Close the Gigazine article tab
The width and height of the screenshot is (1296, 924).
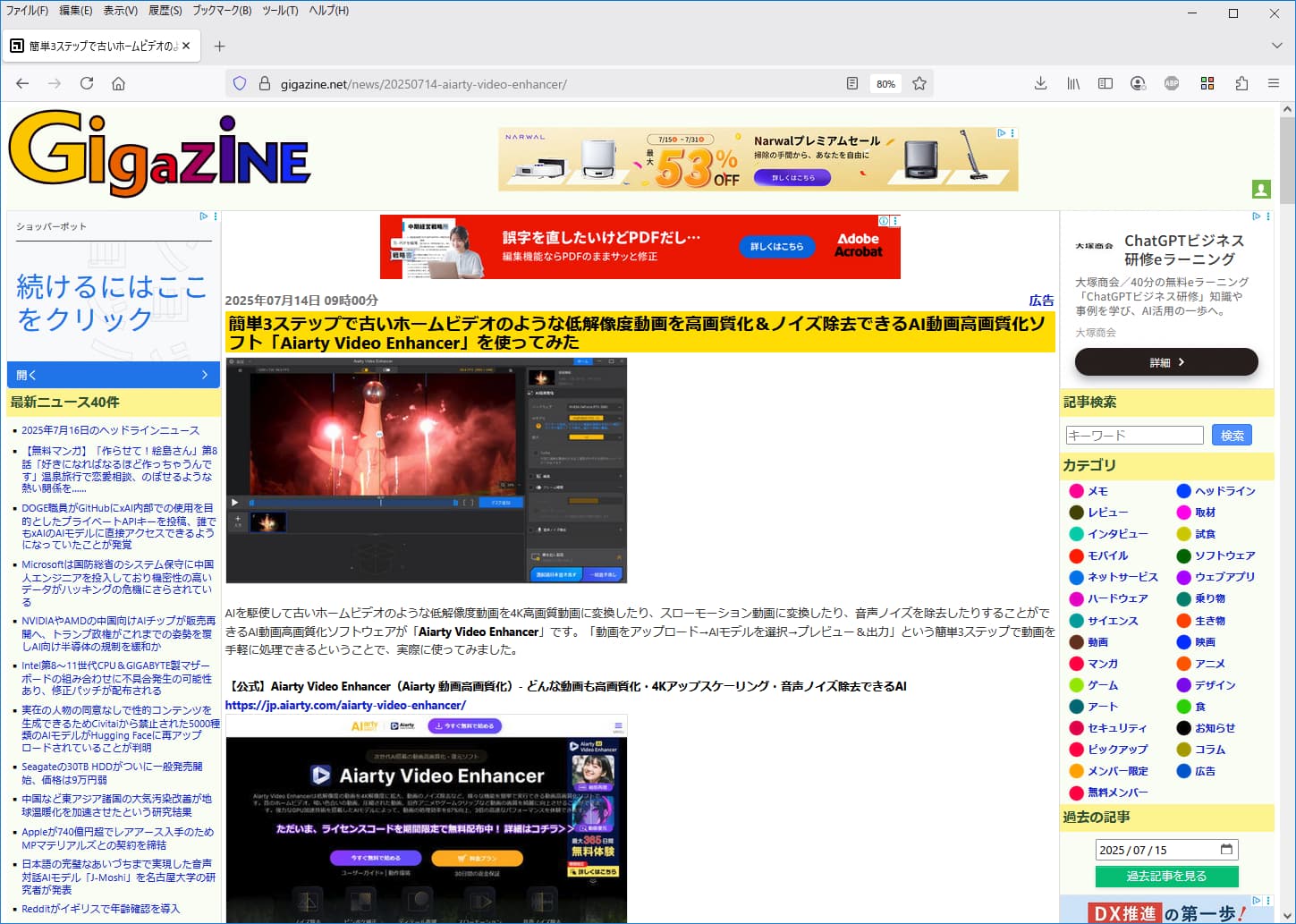[186, 46]
